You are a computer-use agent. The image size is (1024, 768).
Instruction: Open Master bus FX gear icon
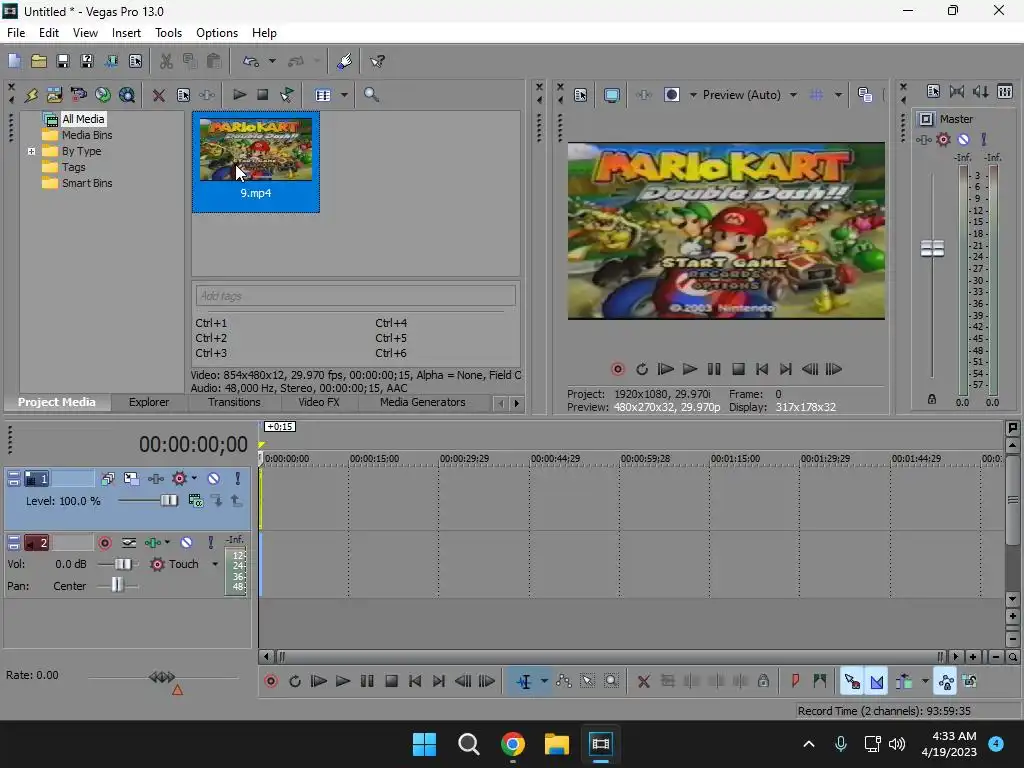[944, 139]
